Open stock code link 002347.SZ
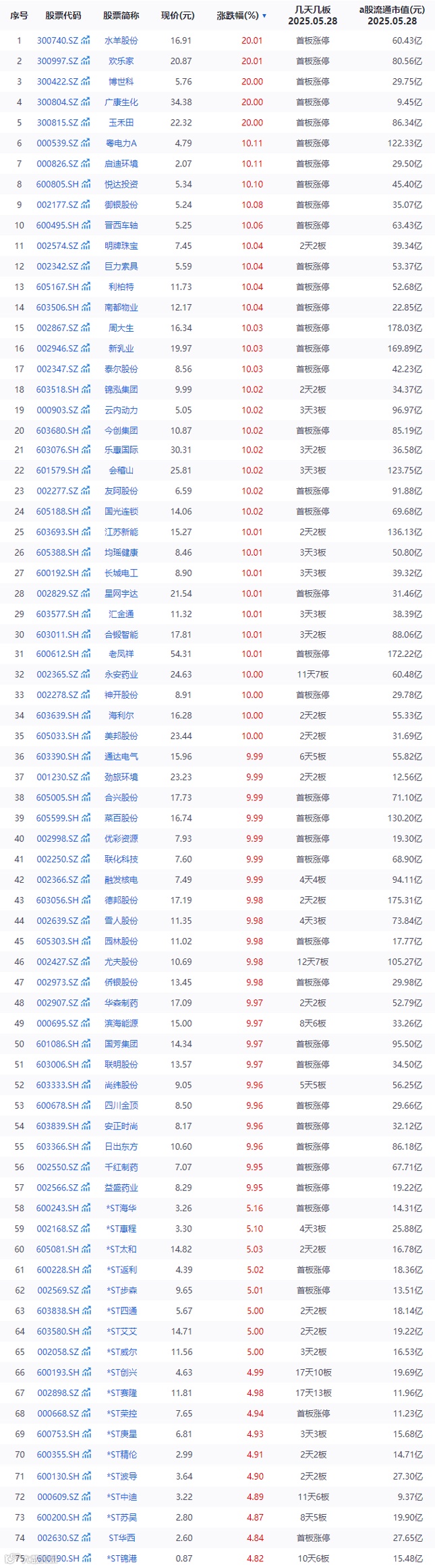The height and width of the screenshot is (1568, 435). click(x=57, y=369)
